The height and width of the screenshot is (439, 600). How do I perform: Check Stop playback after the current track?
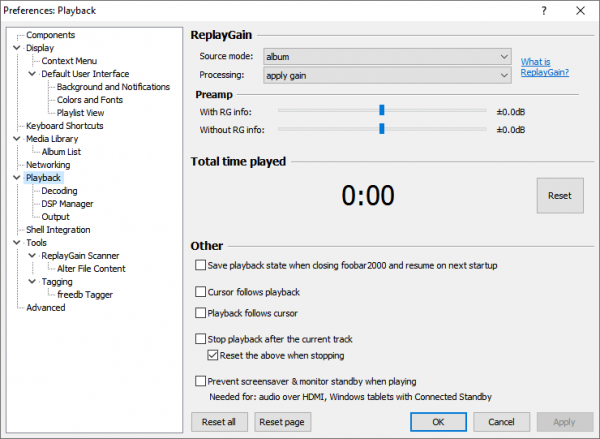point(201,339)
